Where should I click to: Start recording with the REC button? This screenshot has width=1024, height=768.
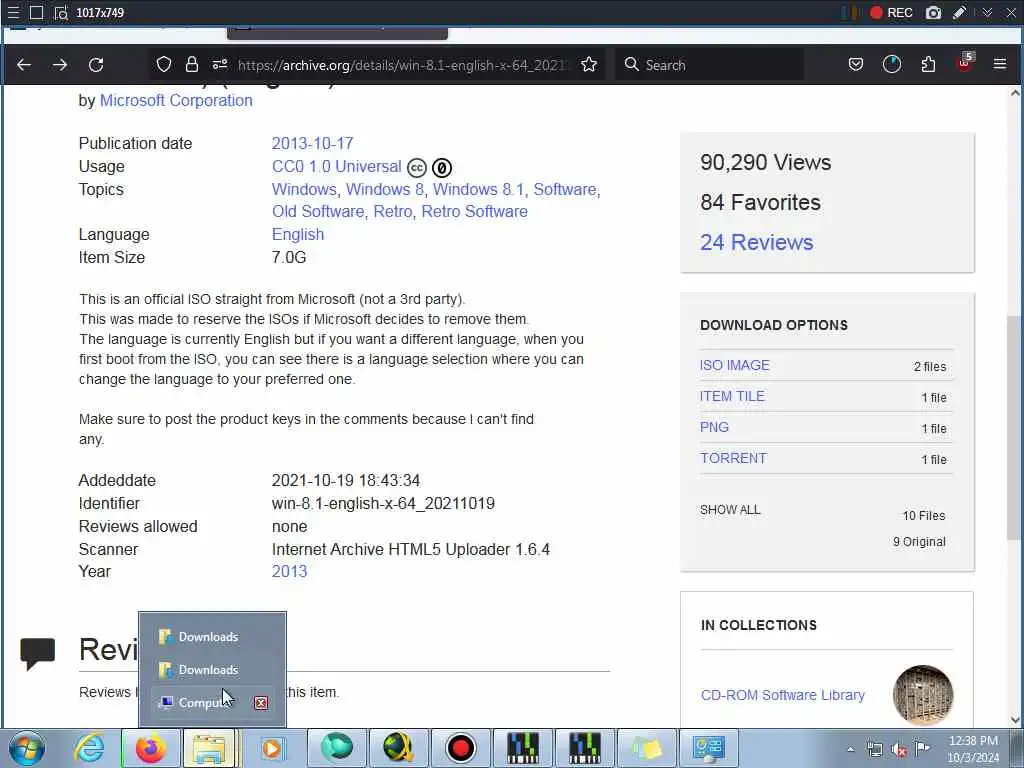[x=891, y=12]
